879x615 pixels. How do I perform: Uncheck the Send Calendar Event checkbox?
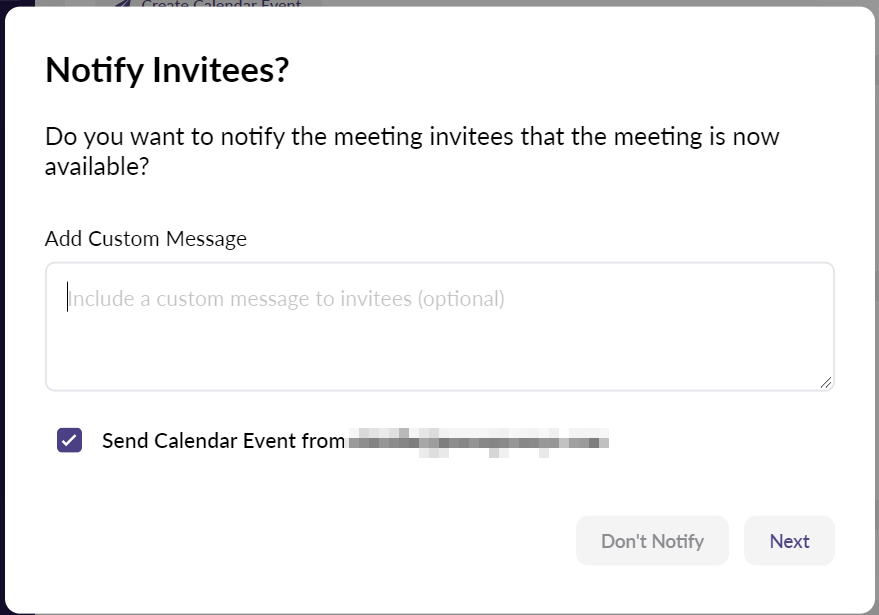[69, 440]
